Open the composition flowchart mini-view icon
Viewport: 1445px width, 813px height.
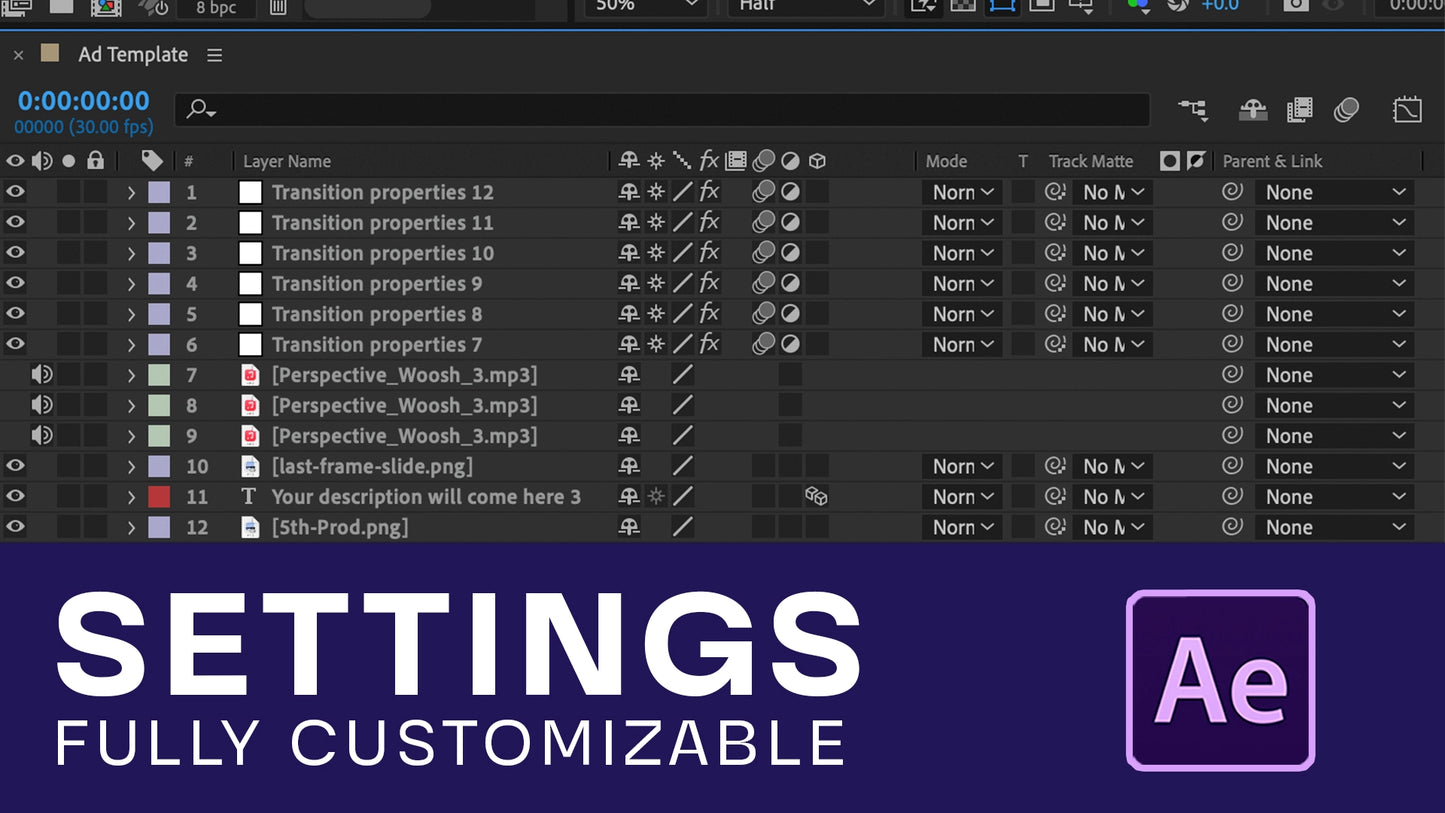click(x=1192, y=110)
